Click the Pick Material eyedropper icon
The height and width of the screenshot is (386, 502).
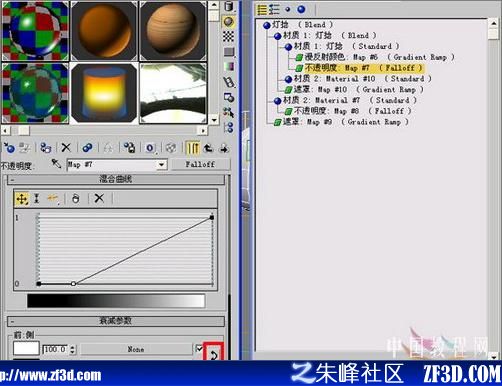click(x=56, y=163)
